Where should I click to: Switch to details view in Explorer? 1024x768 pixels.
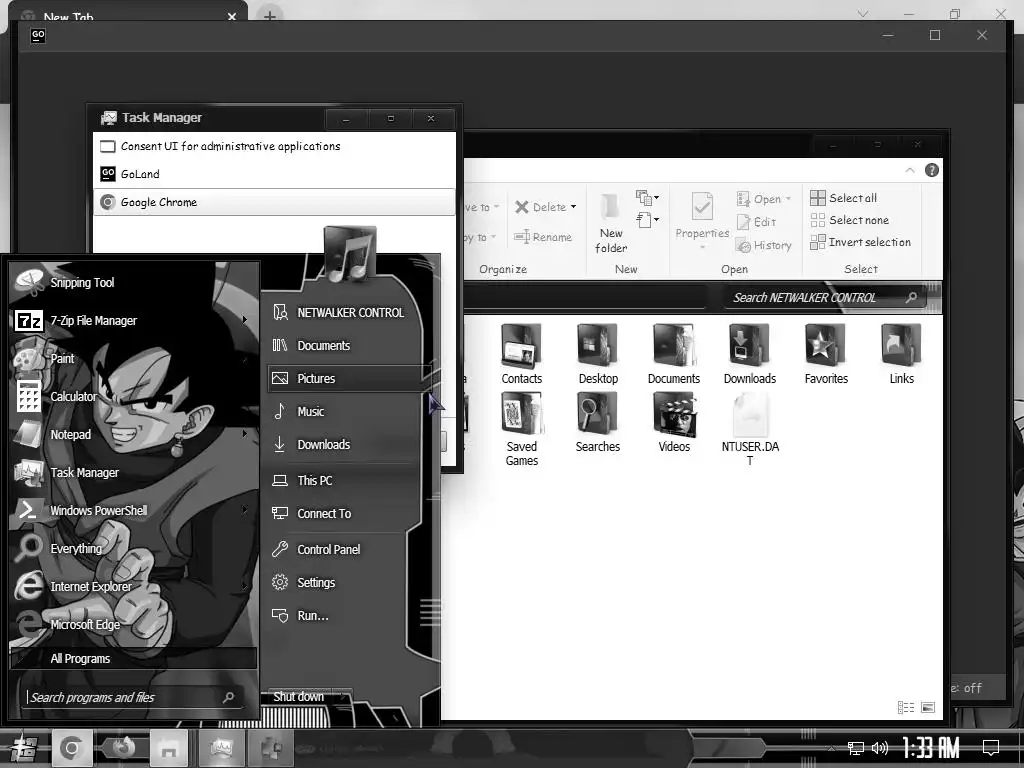pos(906,707)
